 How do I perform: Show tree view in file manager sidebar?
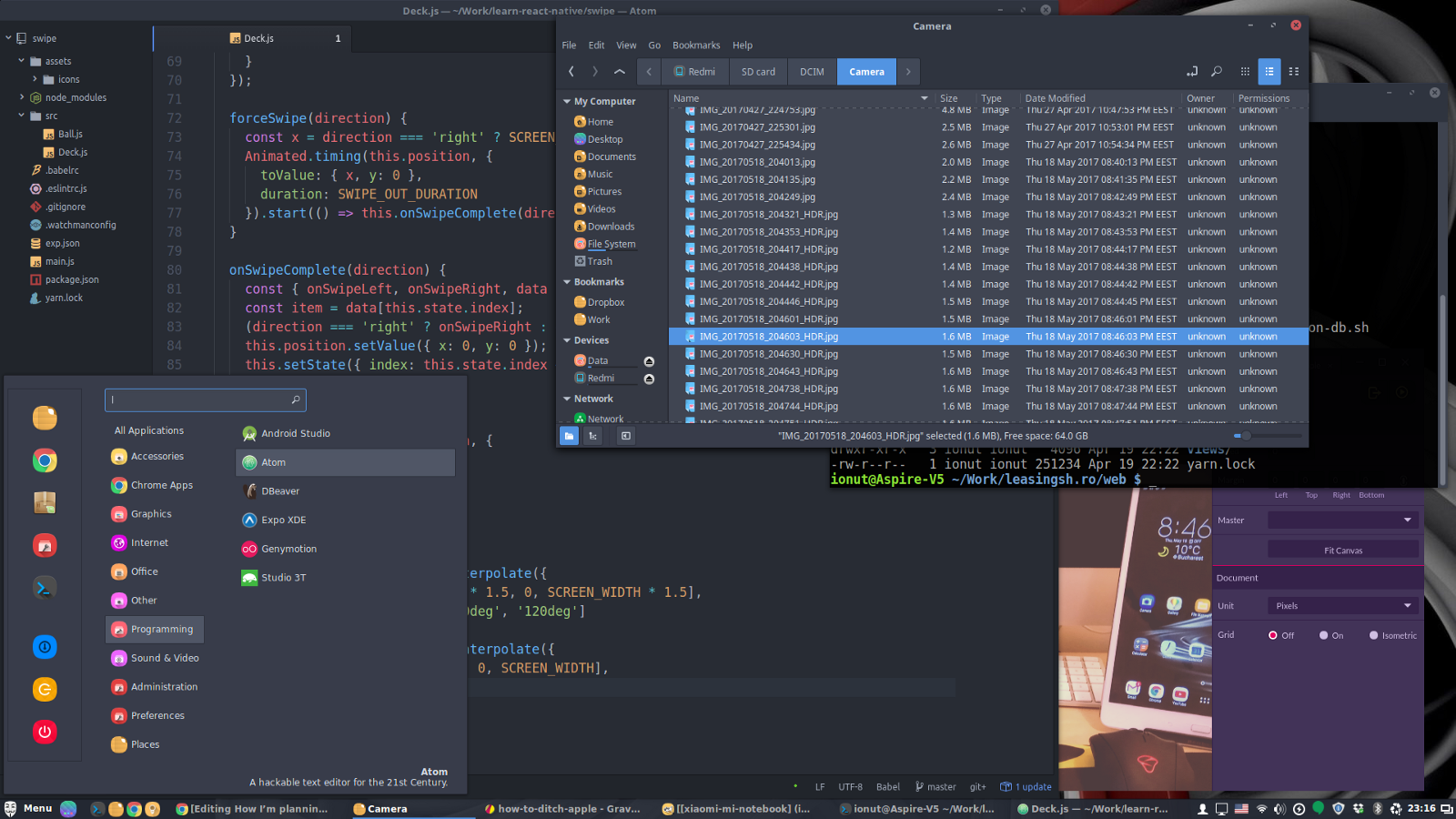(x=593, y=436)
